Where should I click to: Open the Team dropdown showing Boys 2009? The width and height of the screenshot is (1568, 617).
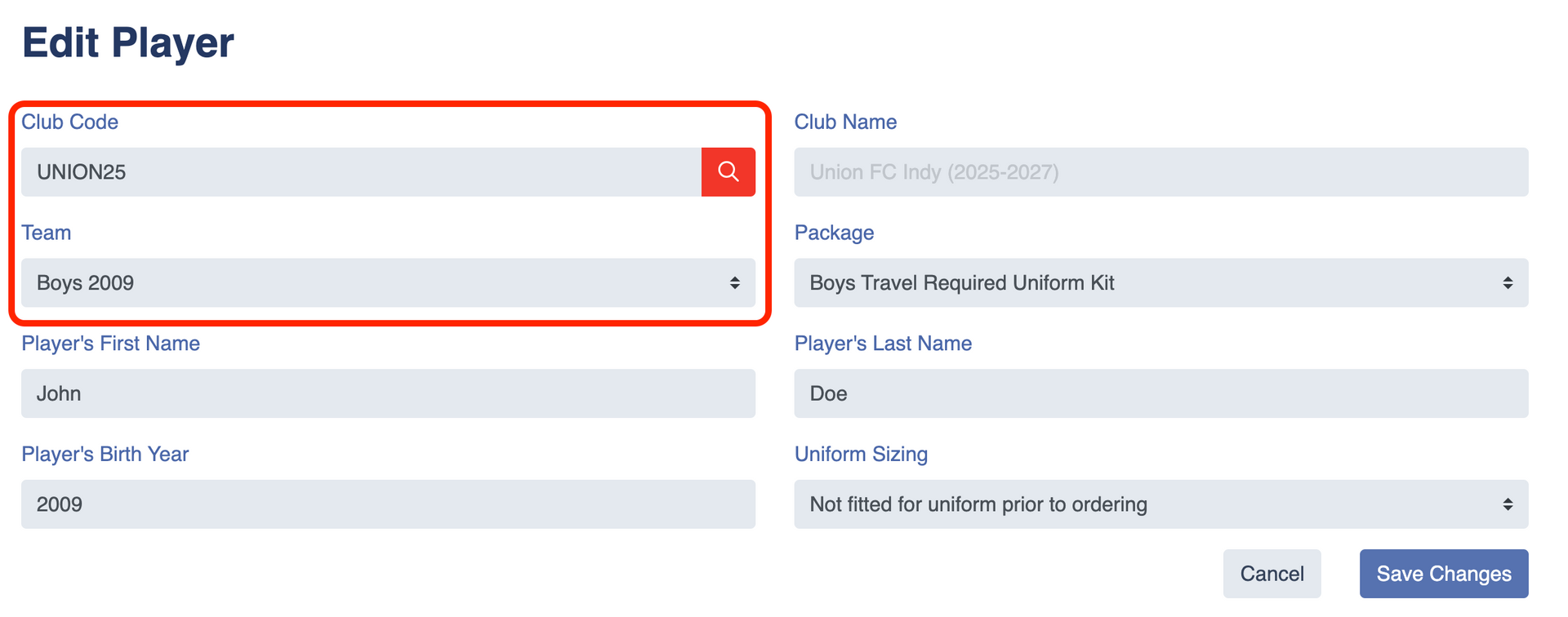click(x=388, y=282)
